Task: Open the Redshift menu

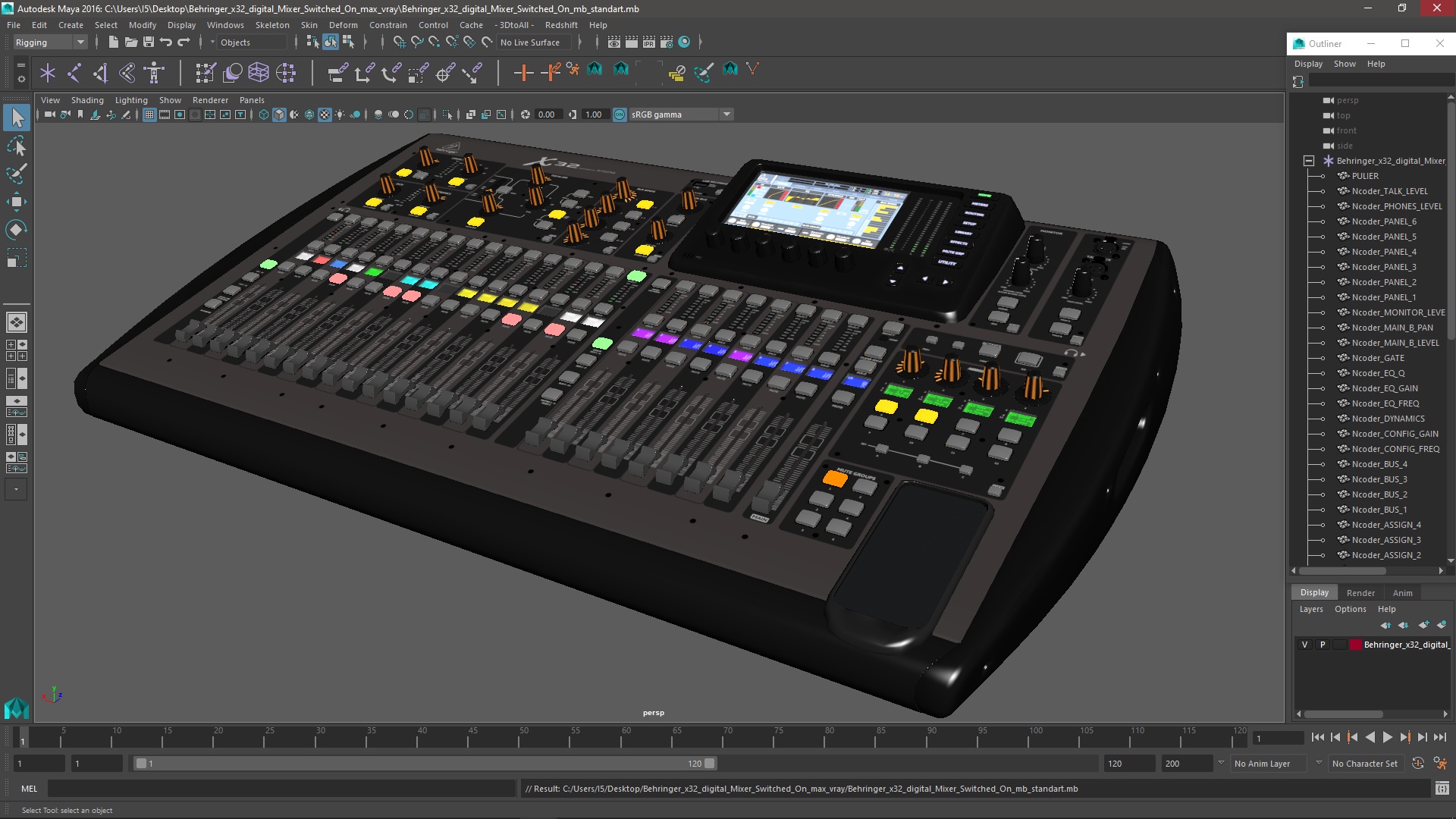Action: pyautogui.click(x=561, y=25)
